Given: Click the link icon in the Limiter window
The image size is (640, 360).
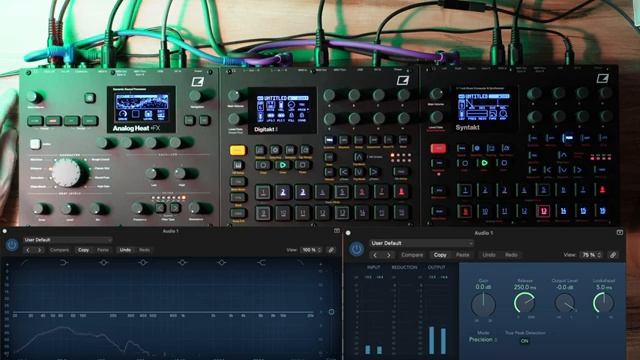Looking at the screenshot, I should tap(613, 255).
